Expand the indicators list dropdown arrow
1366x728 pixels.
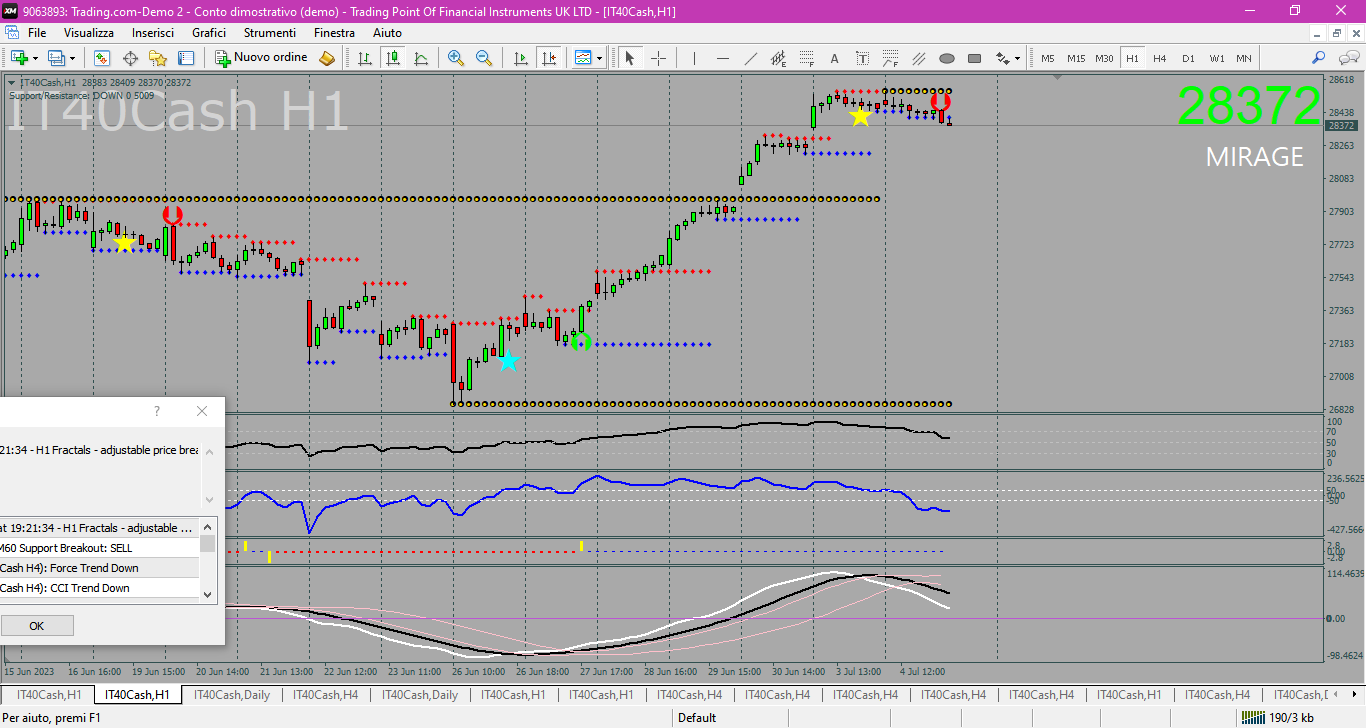point(599,58)
